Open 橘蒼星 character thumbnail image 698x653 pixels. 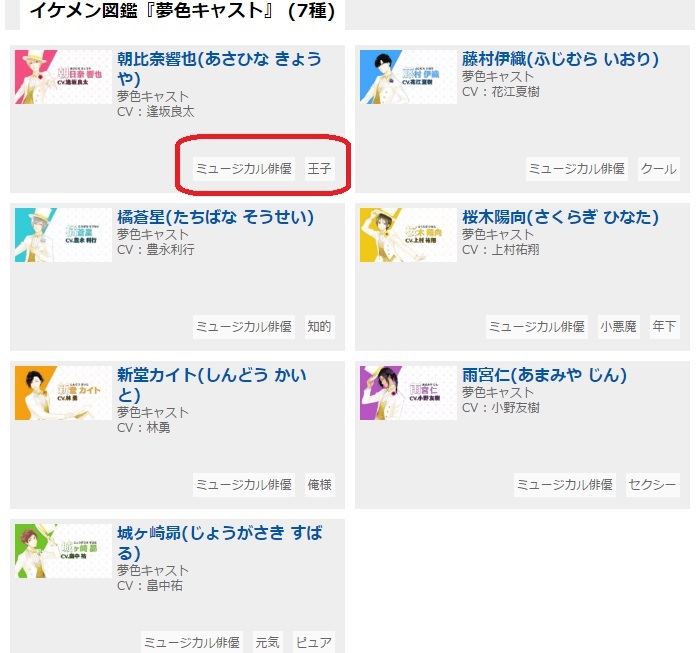pyautogui.click(x=63, y=235)
